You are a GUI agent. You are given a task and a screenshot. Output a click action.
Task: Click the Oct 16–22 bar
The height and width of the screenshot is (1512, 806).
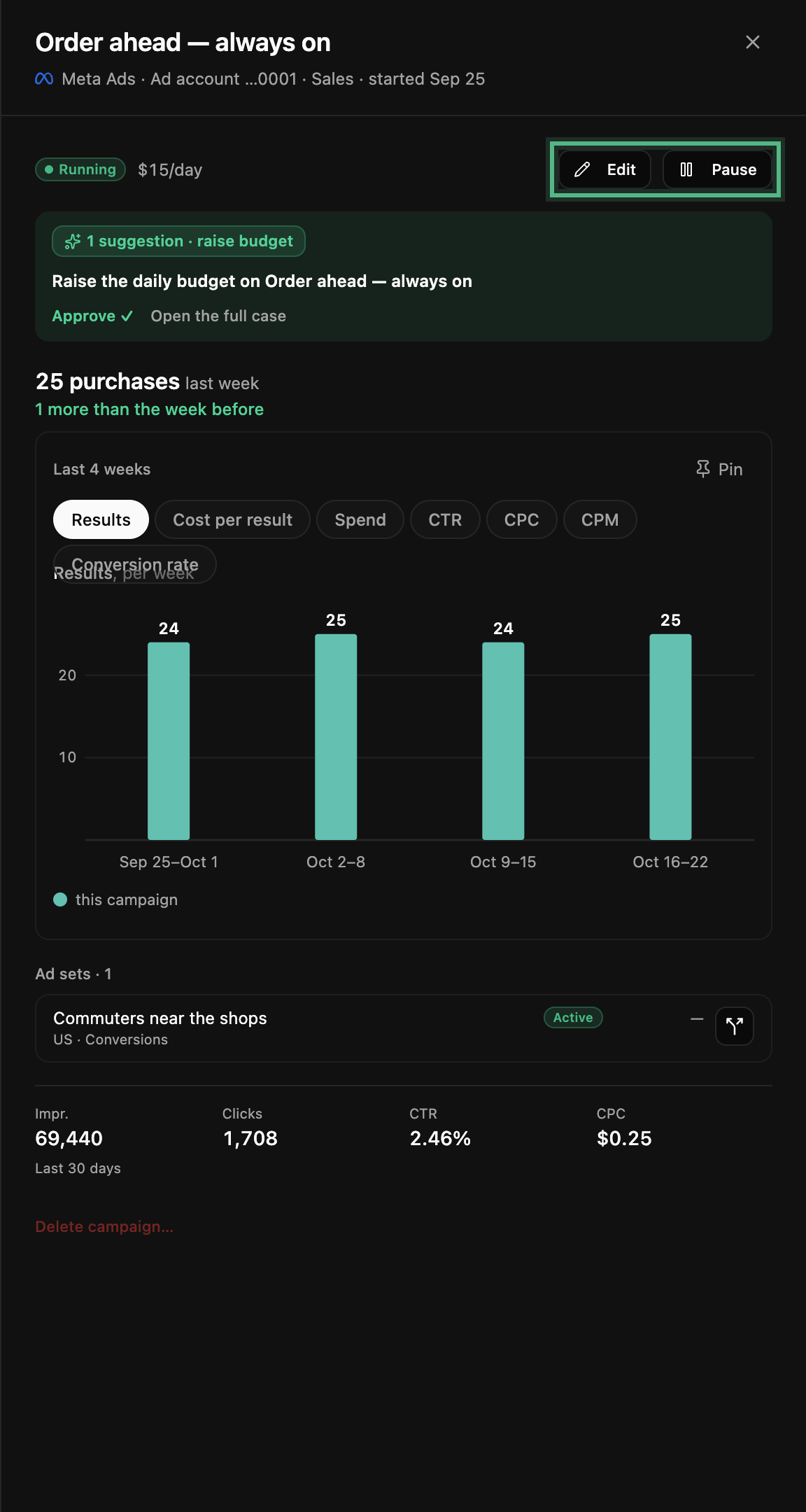670,736
